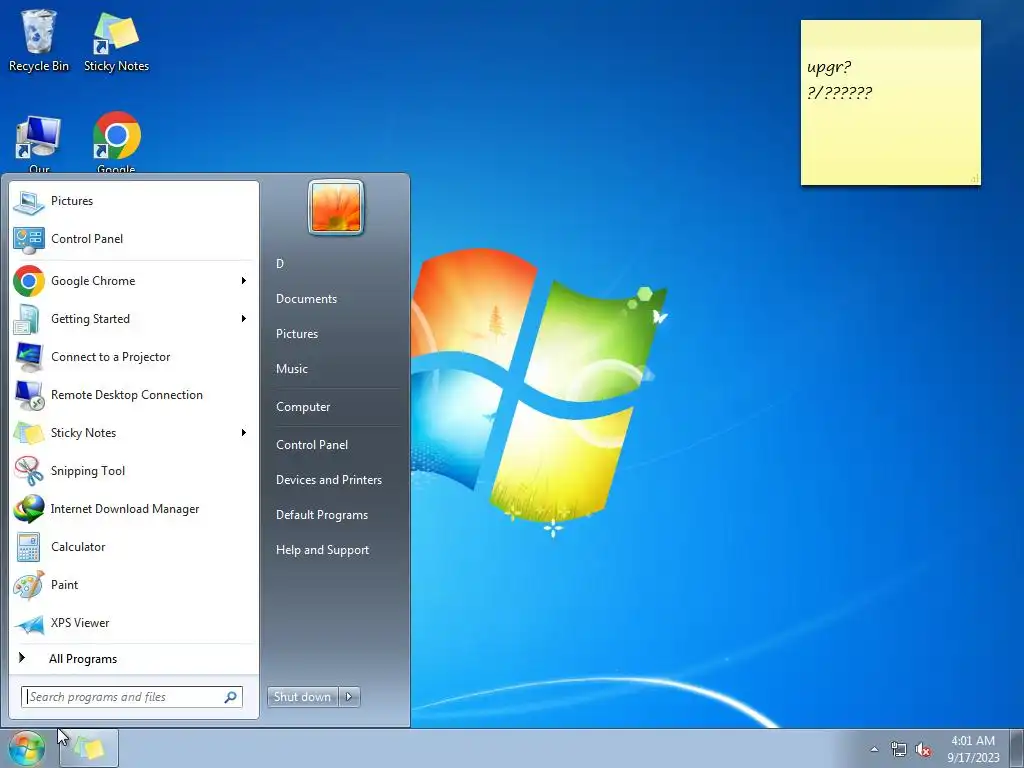This screenshot has height=768, width=1024.
Task: Click the user account picture
Action: coord(336,208)
